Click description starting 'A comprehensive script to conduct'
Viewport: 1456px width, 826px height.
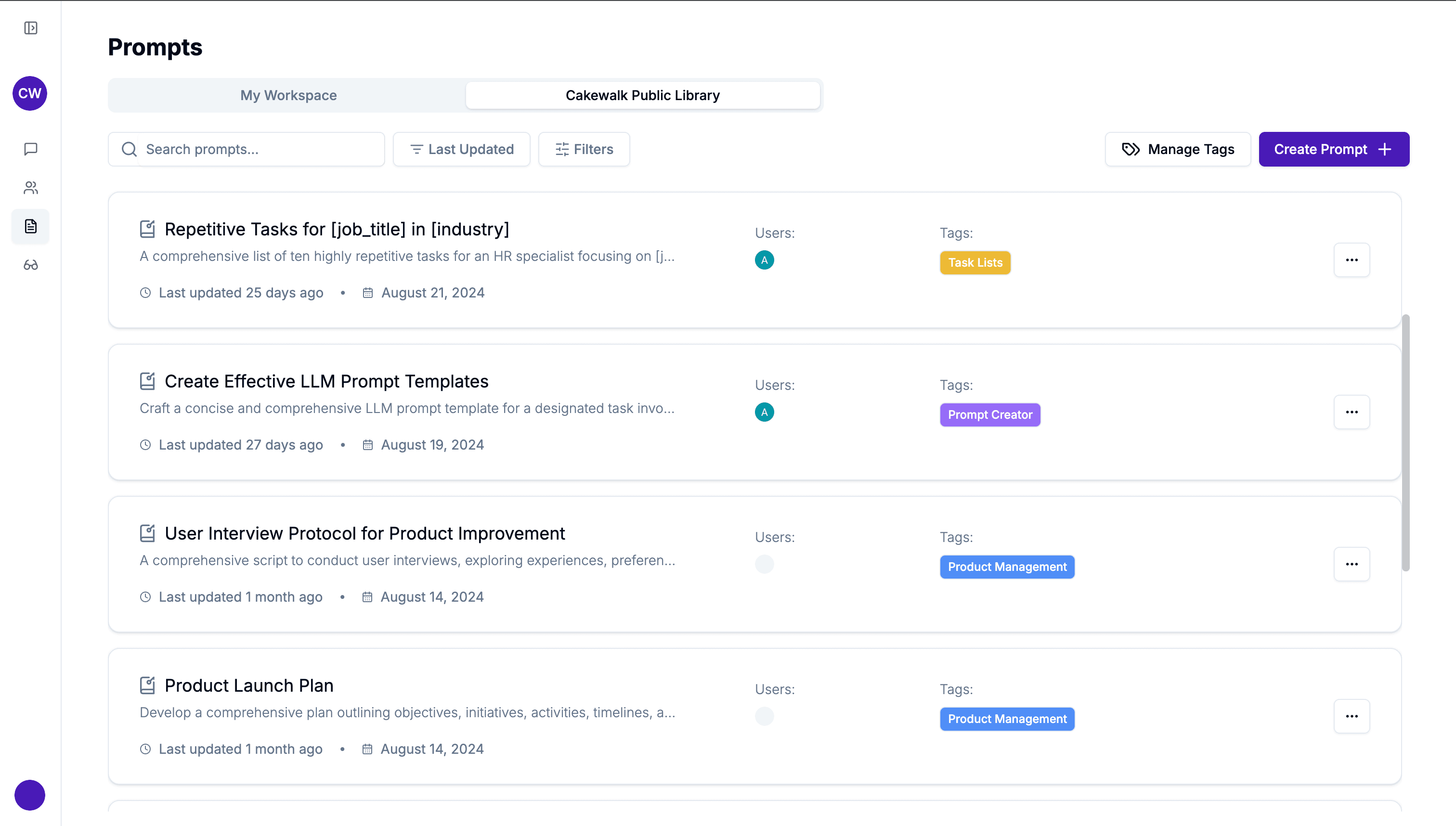pos(407,560)
